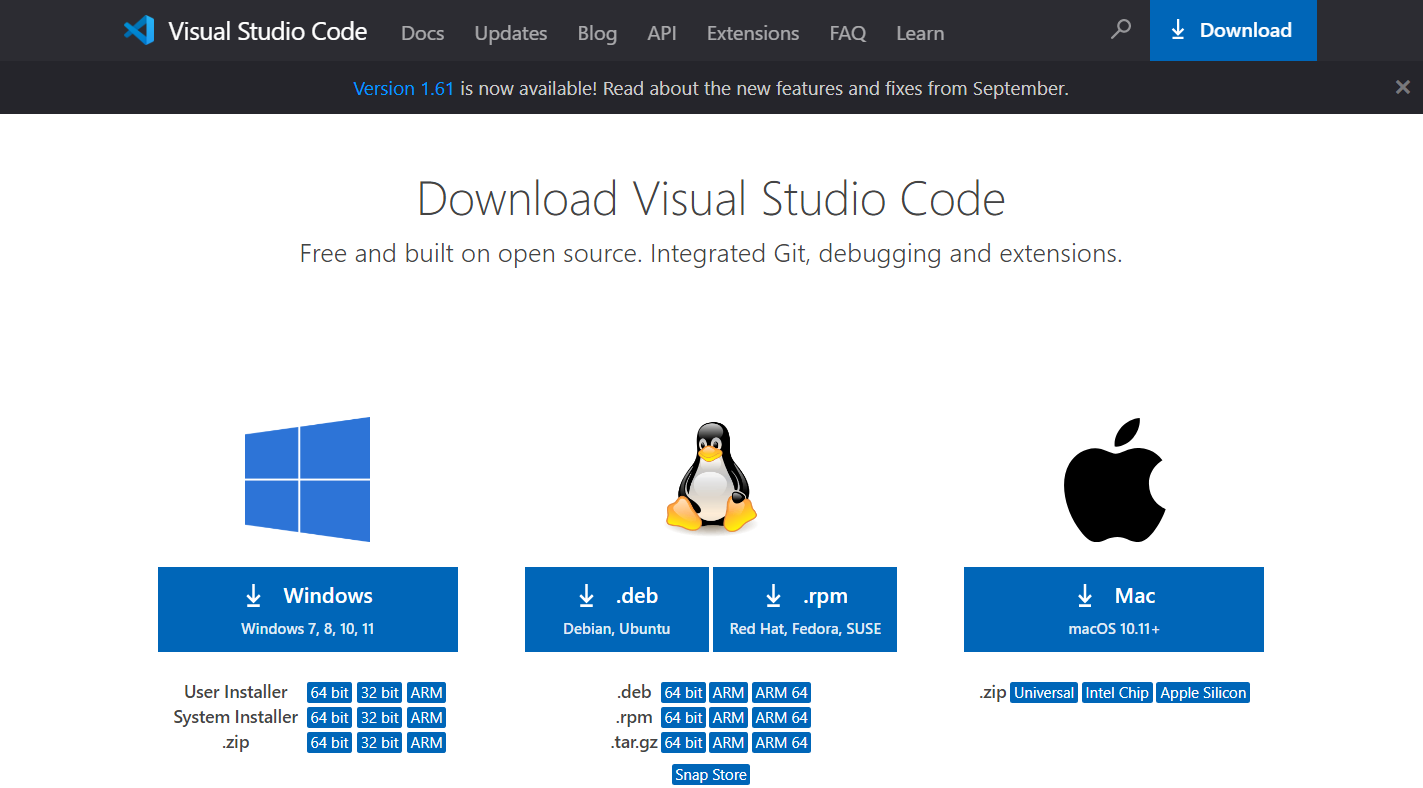Select User Installer 64 bit for Windows
This screenshot has height=788, width=1423.
[330, 692]
